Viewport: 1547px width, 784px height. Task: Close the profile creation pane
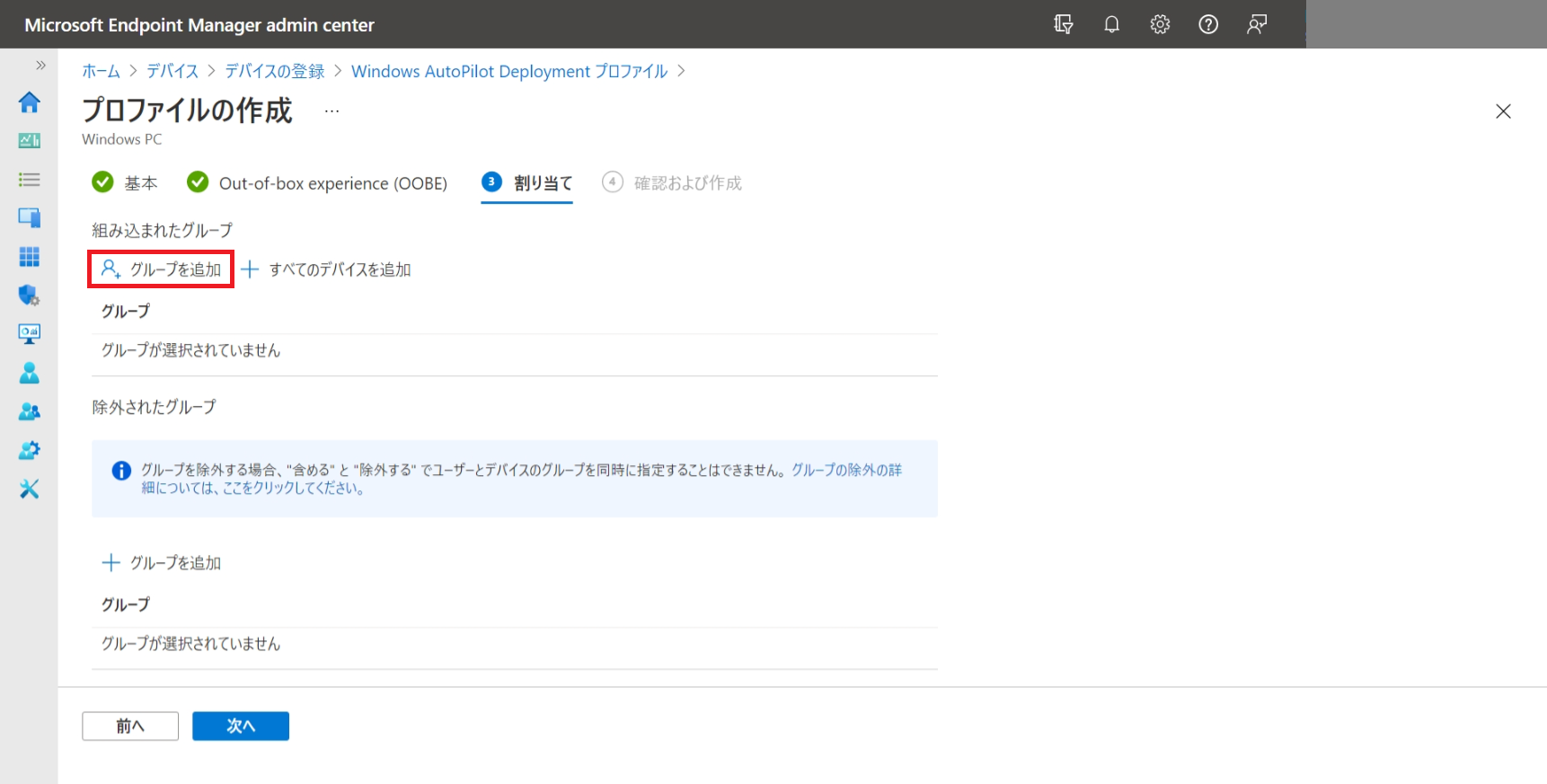(1503, 111)
